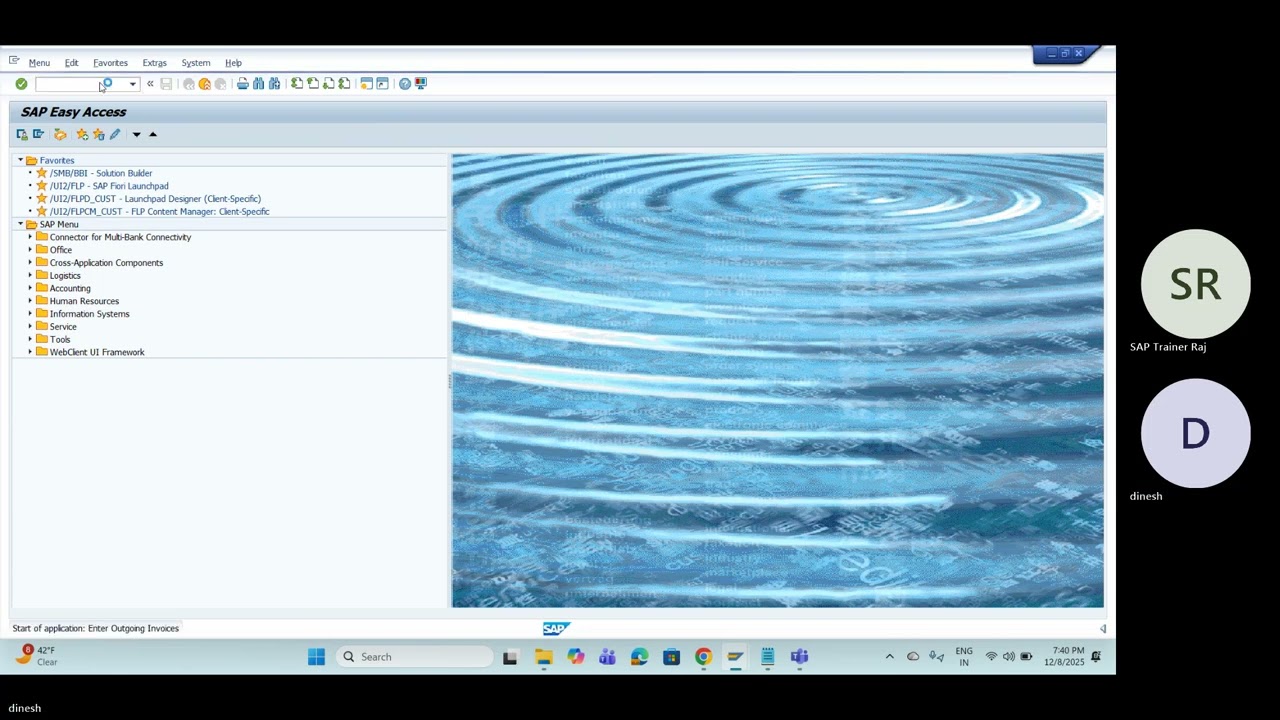Click the status bar expand arrow
This screenshot has width=1280, height=720.
click(x=1103, y=628)
